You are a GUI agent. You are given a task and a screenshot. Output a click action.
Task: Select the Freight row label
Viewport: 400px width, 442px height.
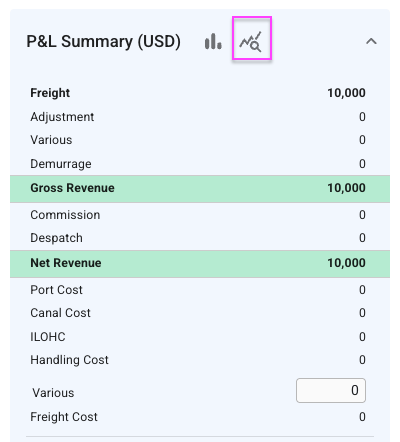click(50, 93)
